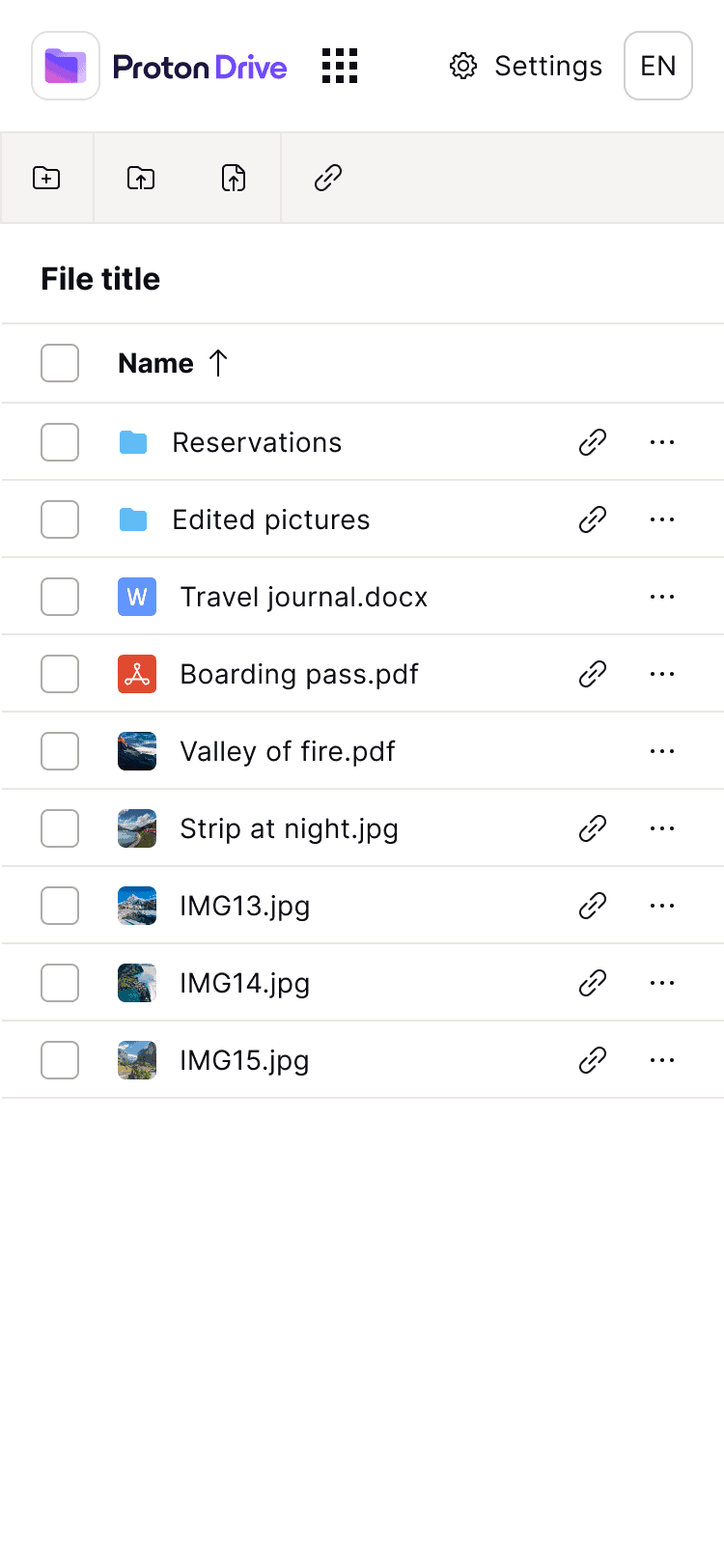The image size is (724, 1568).
Task: Open the EN language selector
Action: click(x=658, y=66)
